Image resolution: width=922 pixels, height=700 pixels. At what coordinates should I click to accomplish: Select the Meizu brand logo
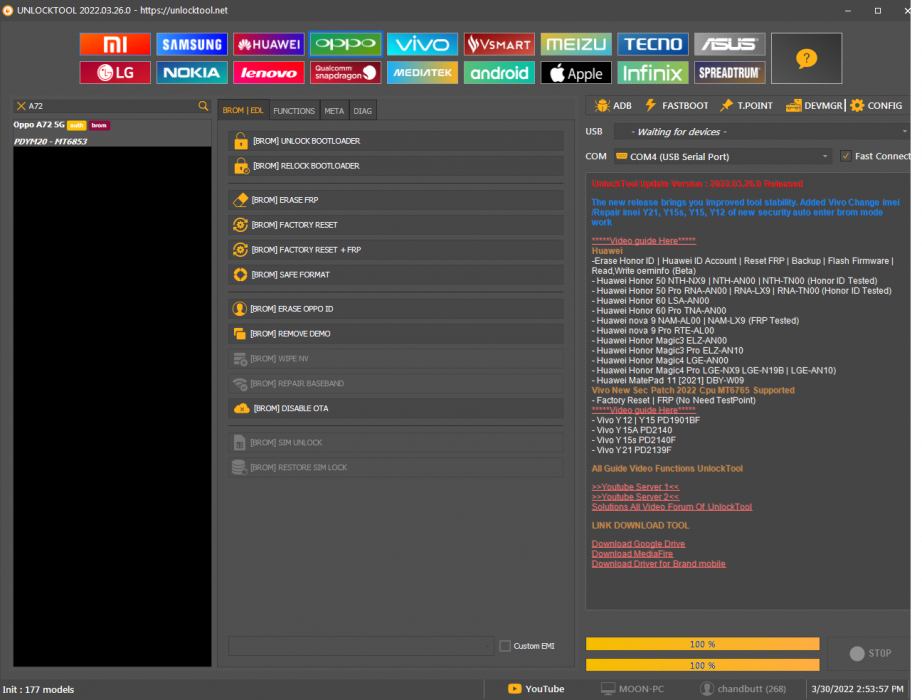576,44
